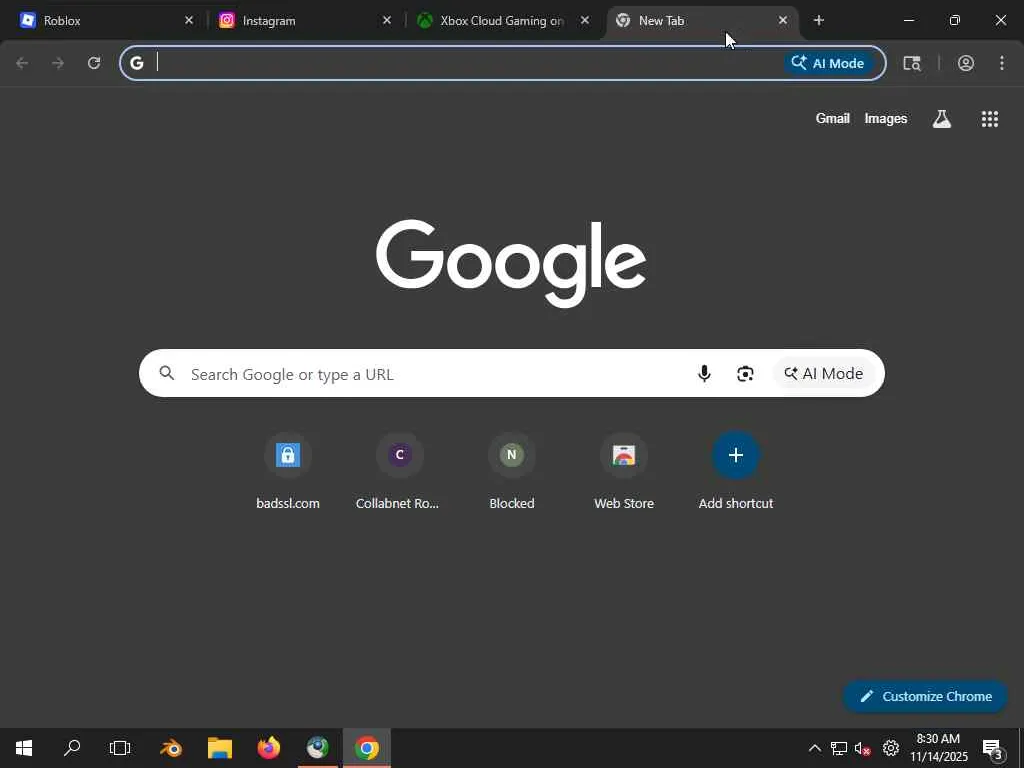Viewport: 1024px width, 768px height.
Task: Click AI Mode in search box
Action: pos(823,373)
